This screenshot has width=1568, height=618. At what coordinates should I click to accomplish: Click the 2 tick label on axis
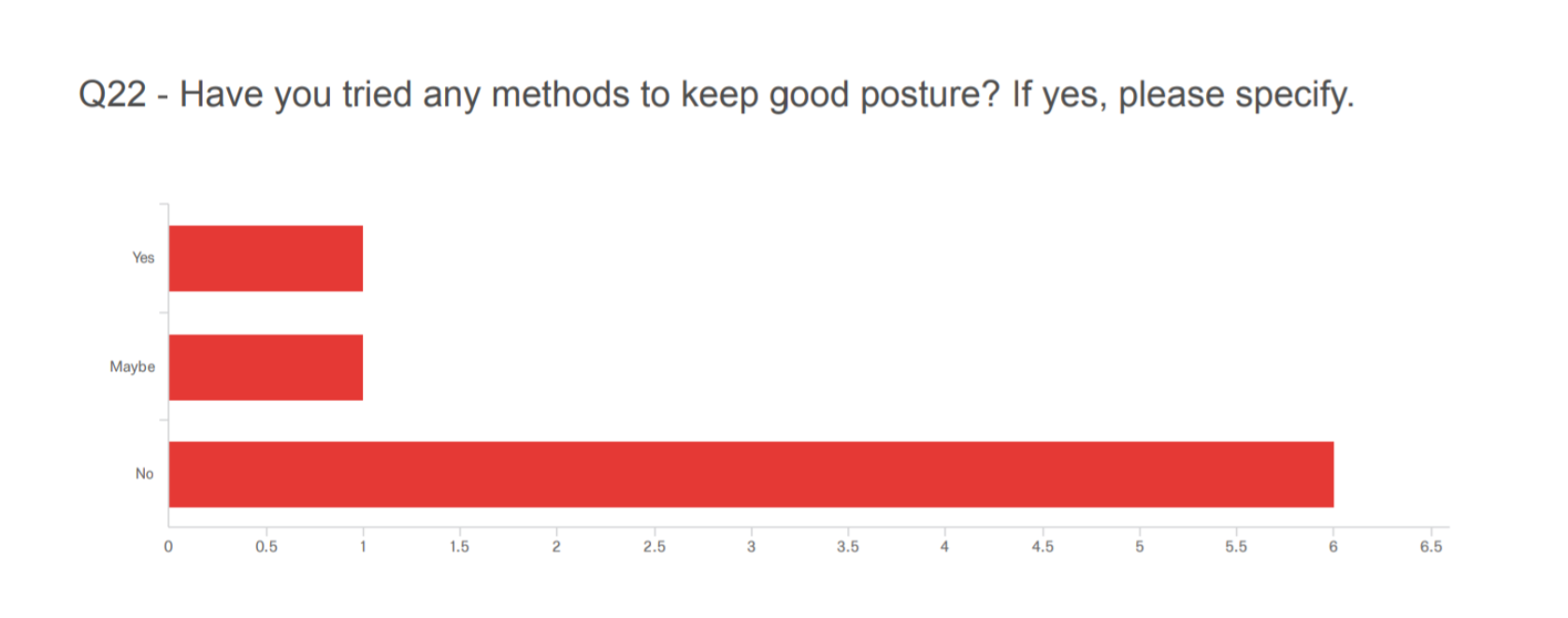(x=556, y=547)
